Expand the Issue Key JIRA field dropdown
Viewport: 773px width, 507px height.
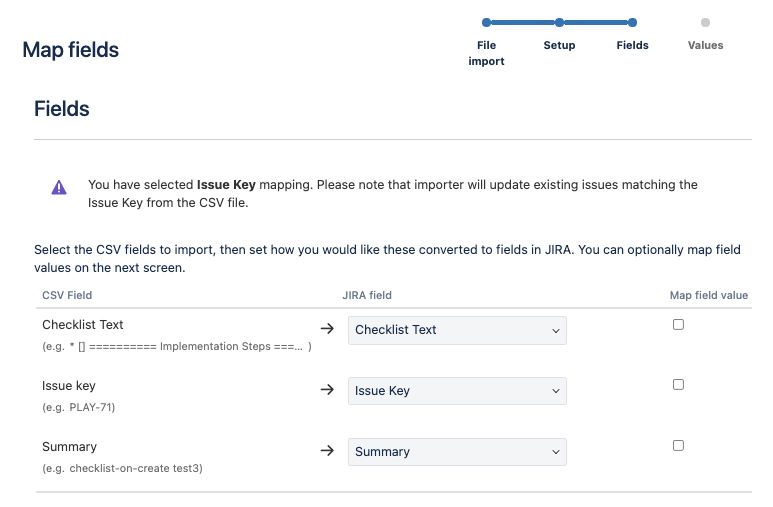pyautogui.click(x=457, y=391)
